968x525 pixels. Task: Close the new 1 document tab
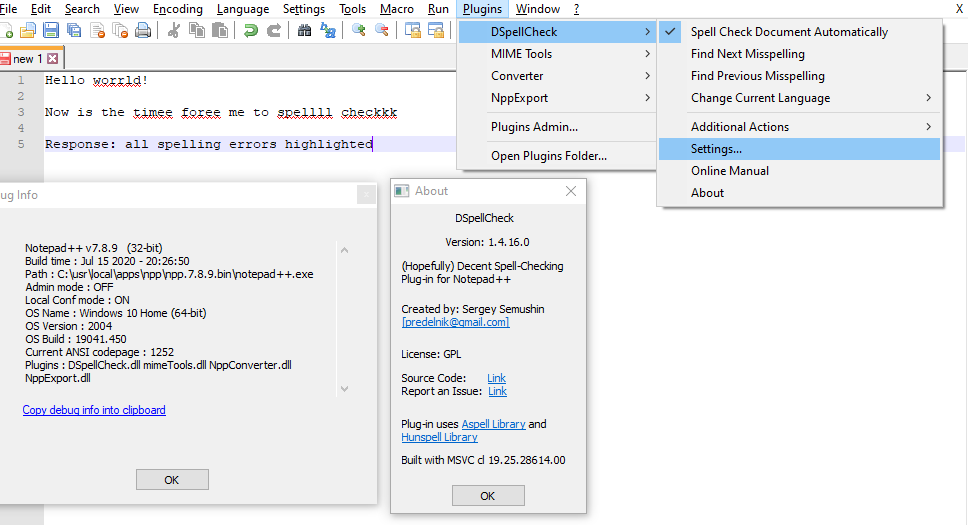(x=52, y=59)
